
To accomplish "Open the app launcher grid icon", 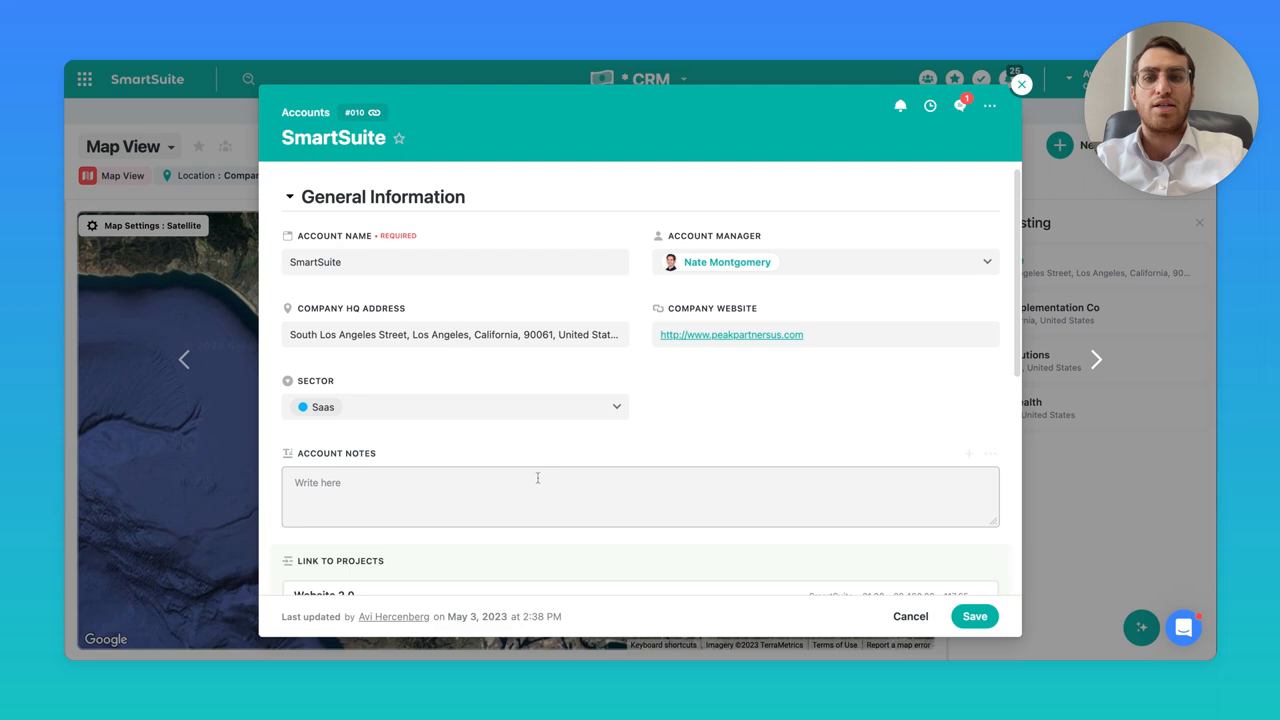I will click(85, 79).
